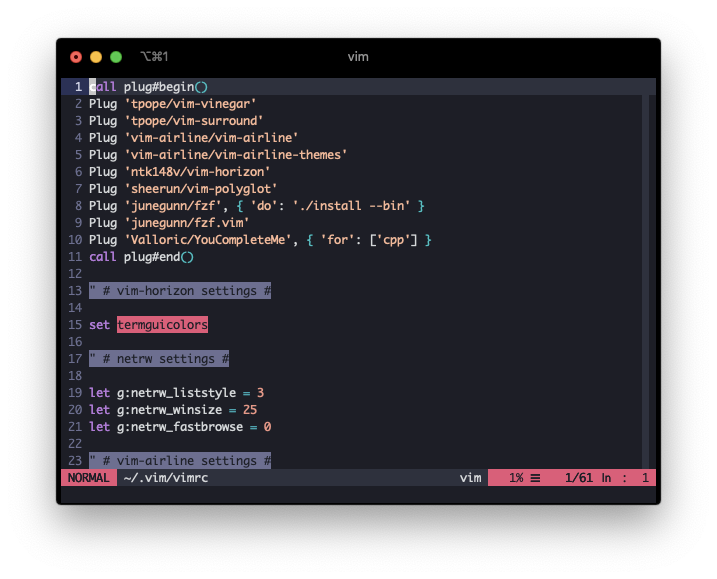Click the 'tpope/vim-vinegar' plugin string
717x579 pixels.
pos(191,104)
